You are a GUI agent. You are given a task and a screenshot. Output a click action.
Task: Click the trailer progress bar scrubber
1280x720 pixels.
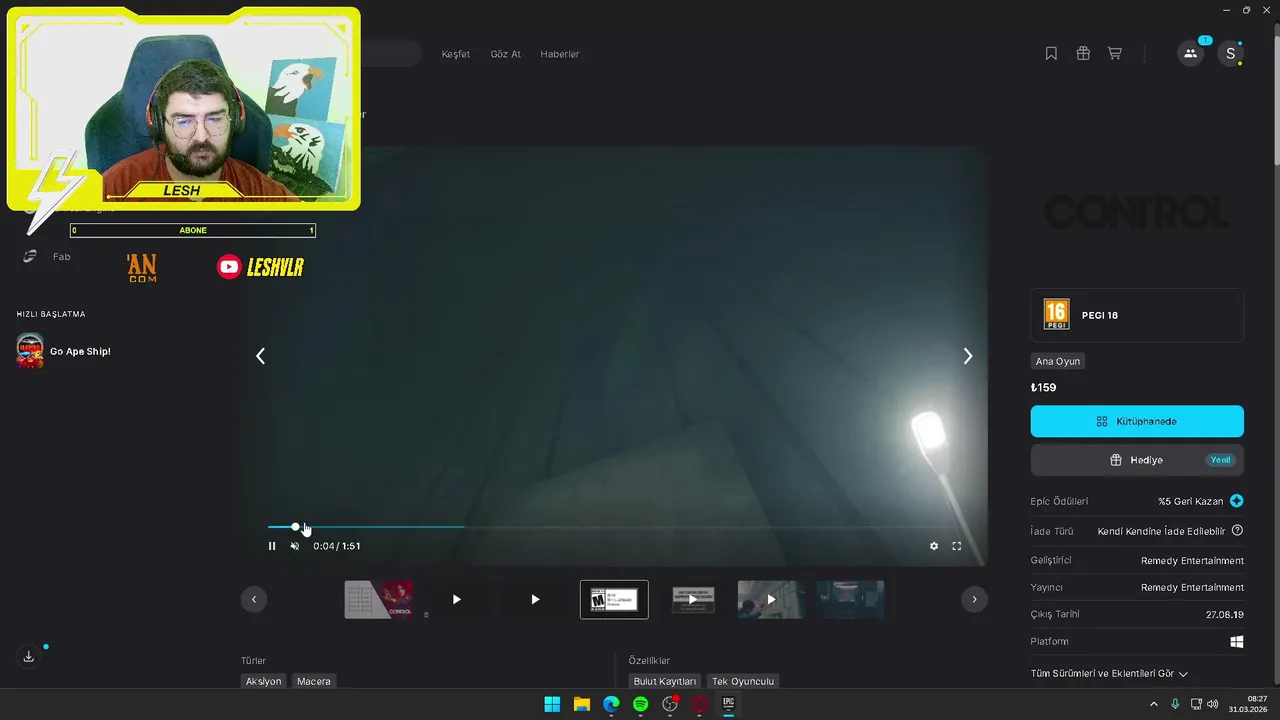click(295, 527)
